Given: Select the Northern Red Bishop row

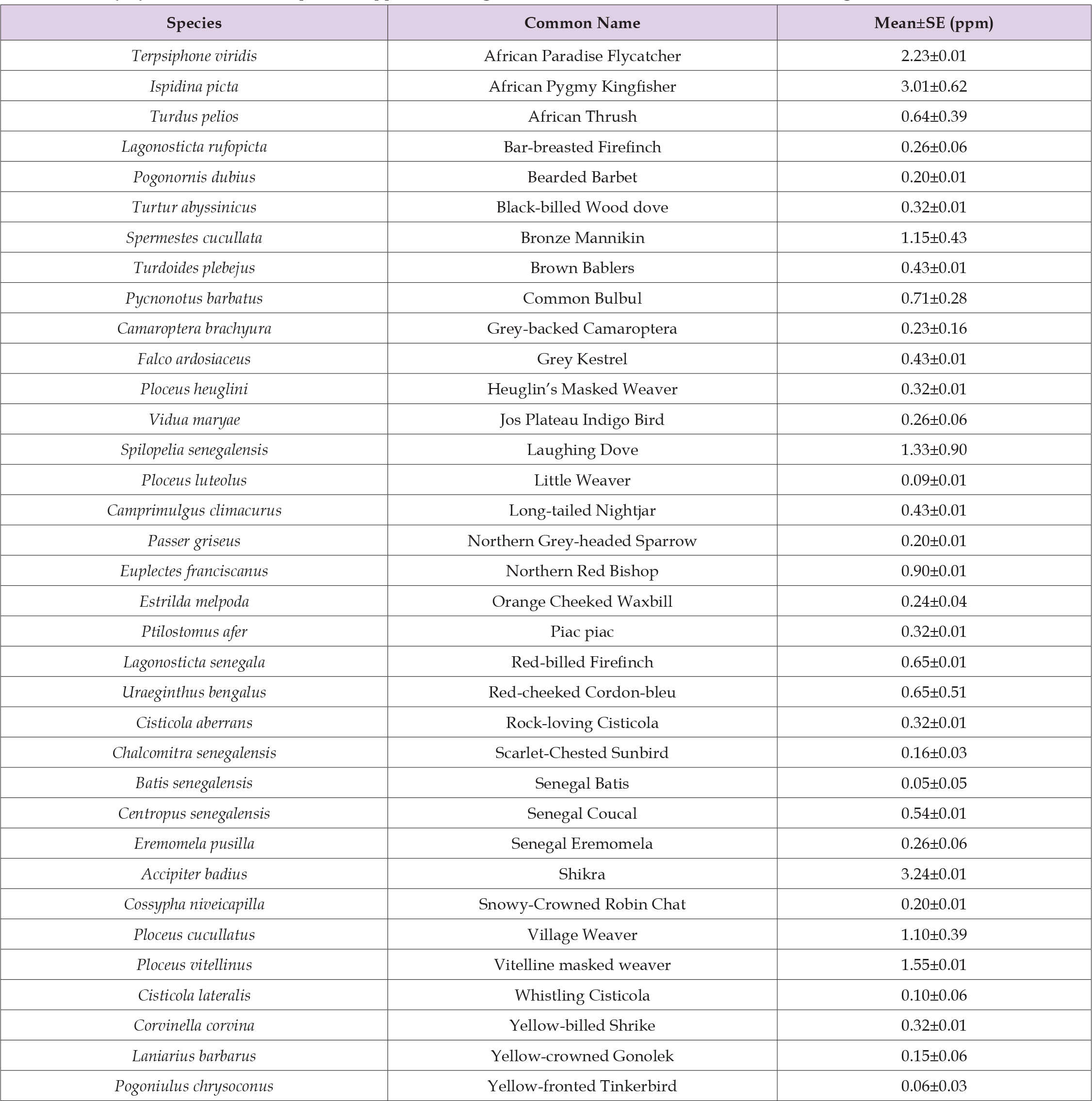Looking at the screenshot, I should coord(582,571).
